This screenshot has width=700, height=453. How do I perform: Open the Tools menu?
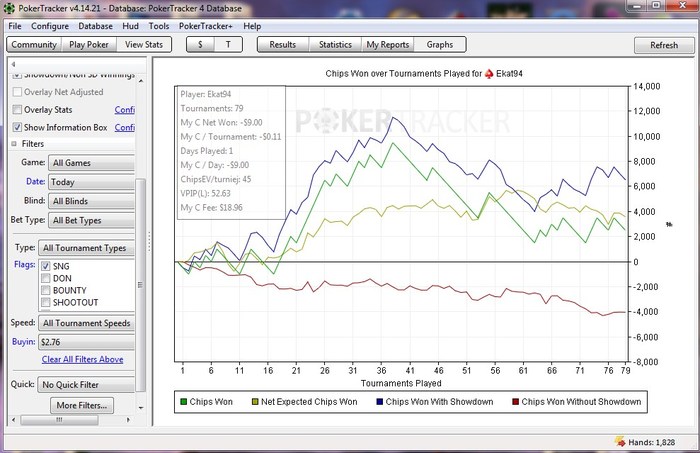tap(159, 26)
